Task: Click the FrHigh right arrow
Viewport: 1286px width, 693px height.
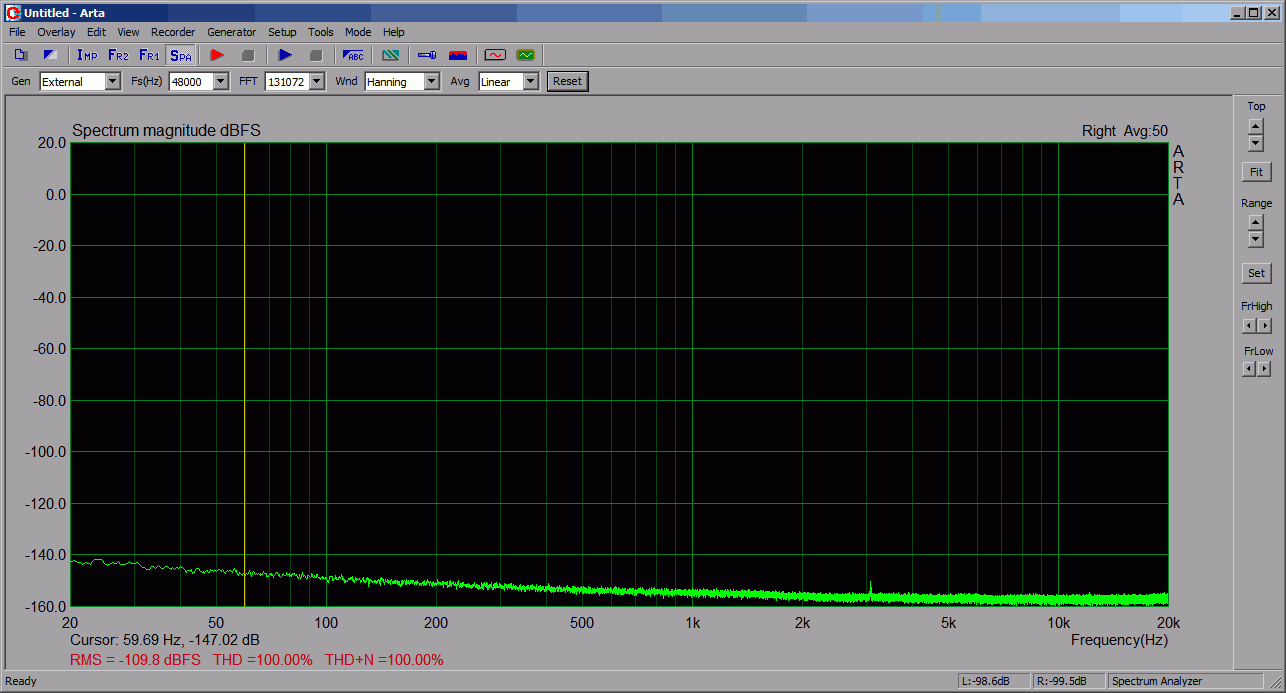Action: [1265, 326]
